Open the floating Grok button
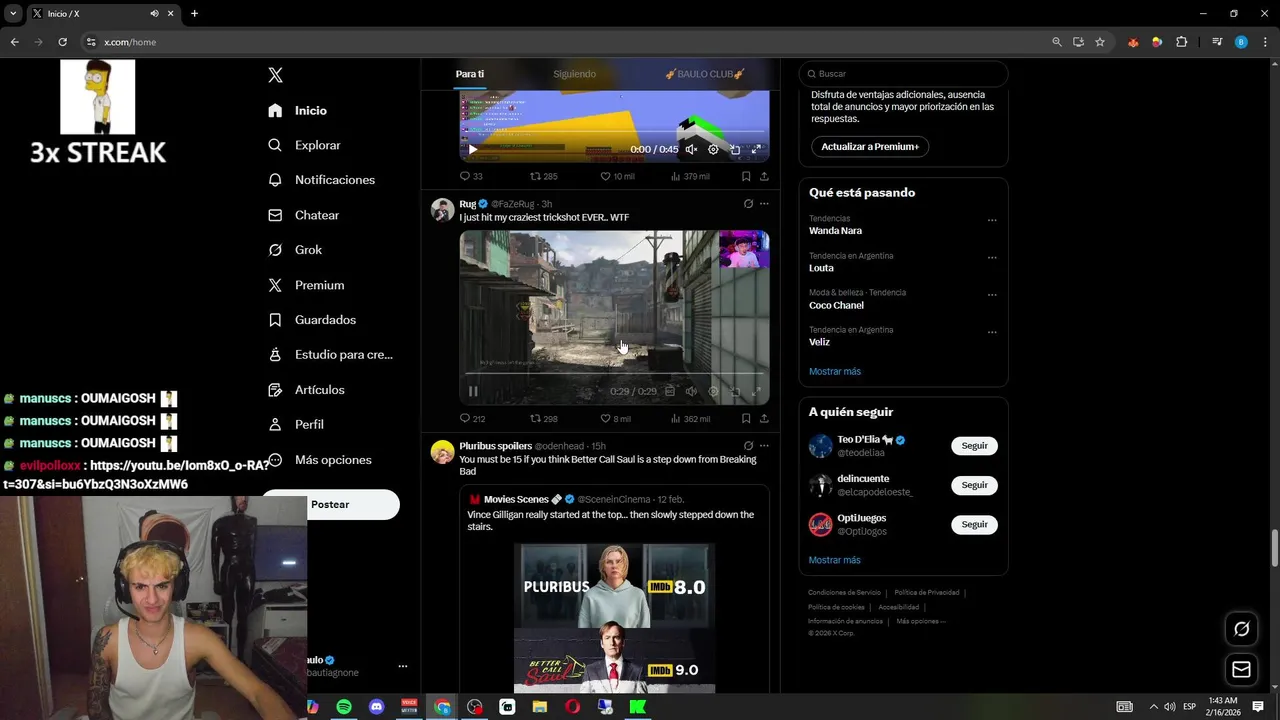Viewport: 1280px width, 720px height. 1241,629
